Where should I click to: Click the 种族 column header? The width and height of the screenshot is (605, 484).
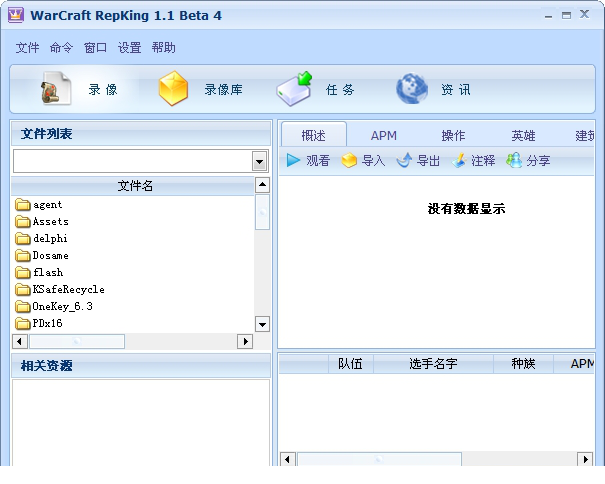[523, 363]
